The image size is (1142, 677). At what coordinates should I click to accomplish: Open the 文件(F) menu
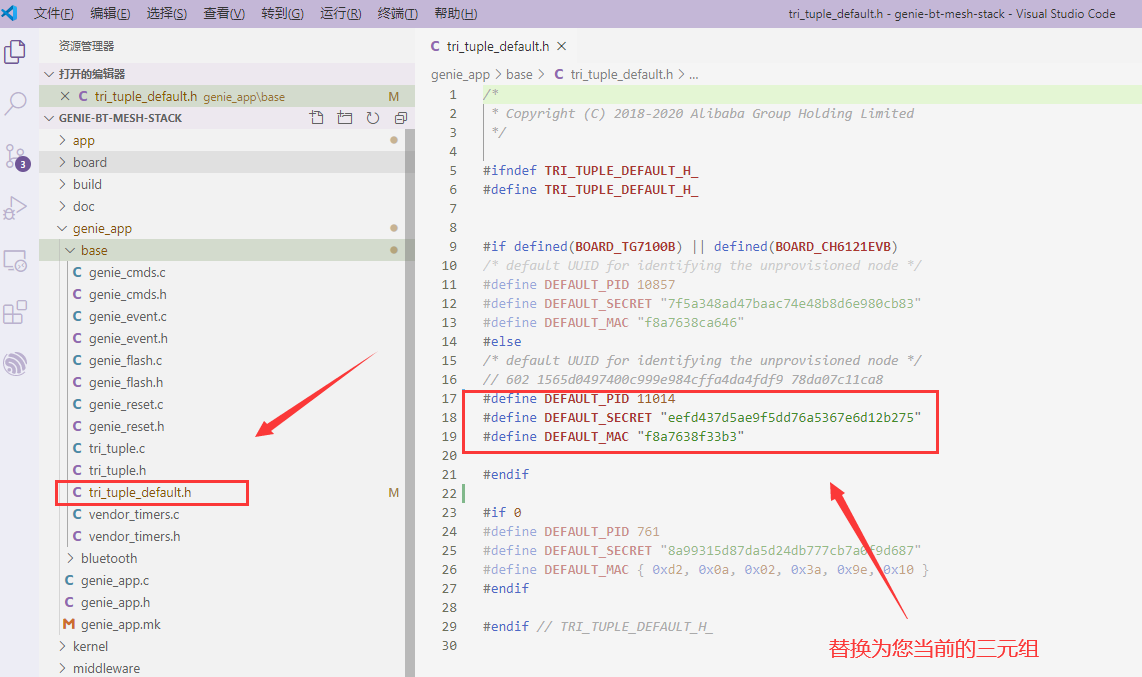53,13
